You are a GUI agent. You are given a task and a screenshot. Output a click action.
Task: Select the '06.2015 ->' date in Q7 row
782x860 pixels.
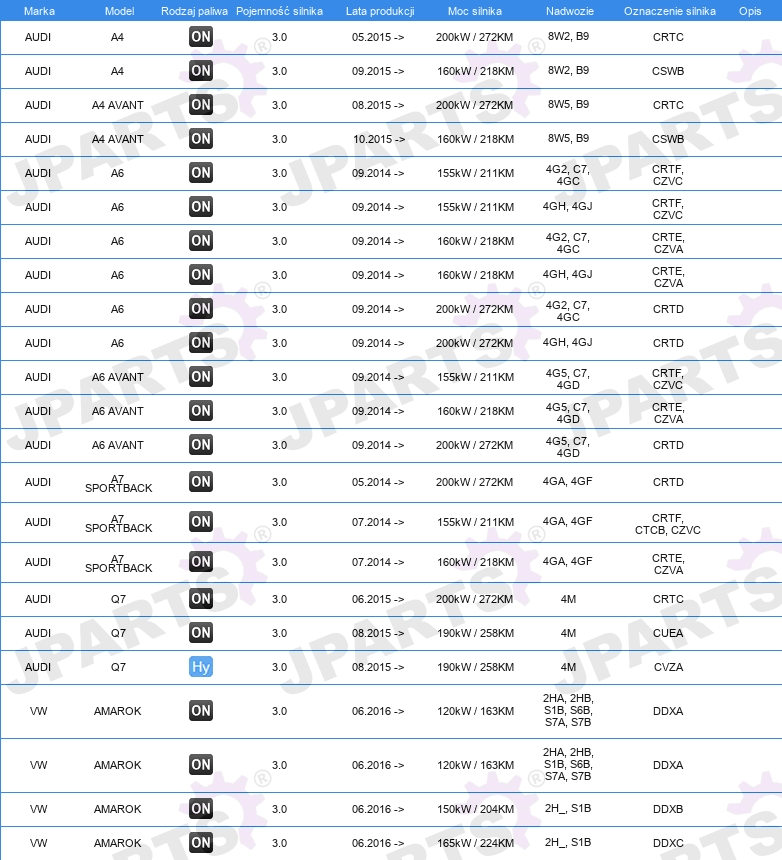point(378,599)
